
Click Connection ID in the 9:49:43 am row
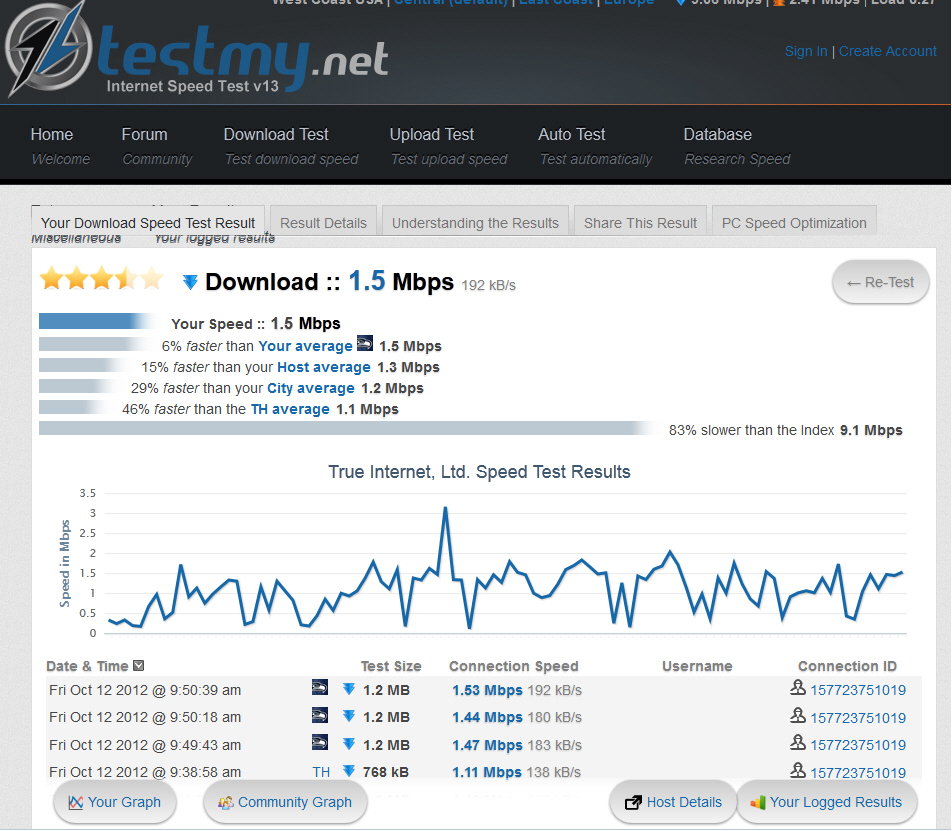tap(858, 745)
